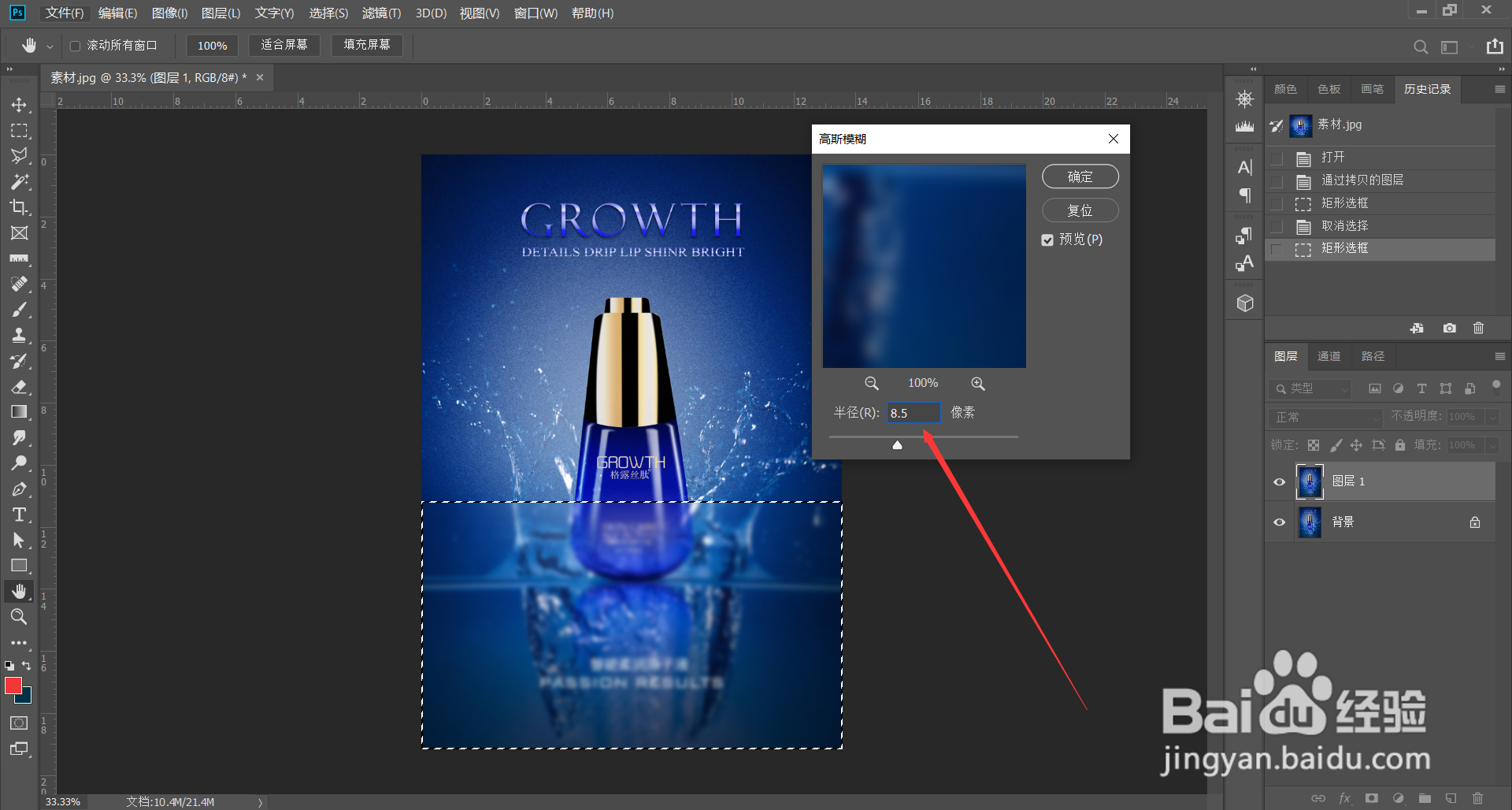Switch to the 色板 tab
Image resolution: width=1512 pixels, height=810 pixels.
click(1329, 90)
